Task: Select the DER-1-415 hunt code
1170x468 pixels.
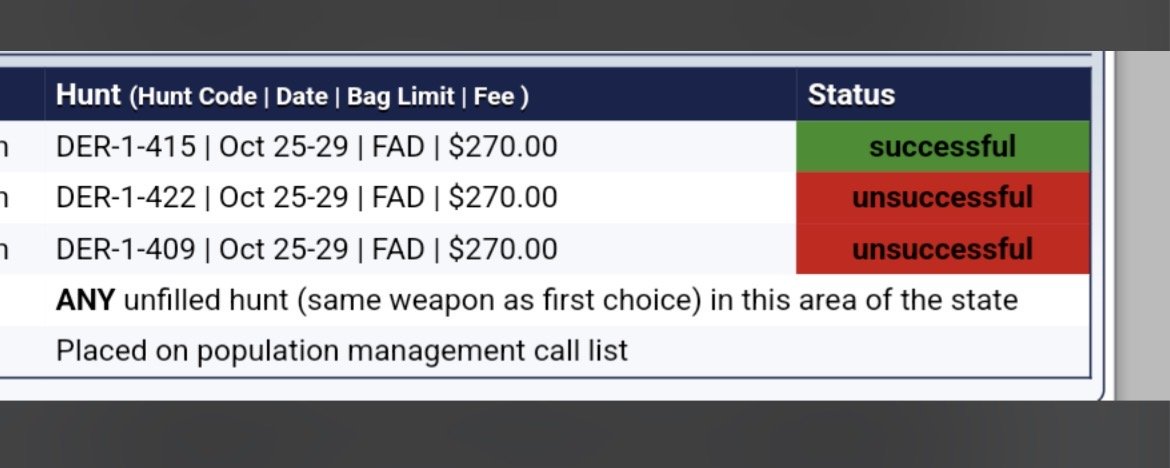Action: (125, 147)
